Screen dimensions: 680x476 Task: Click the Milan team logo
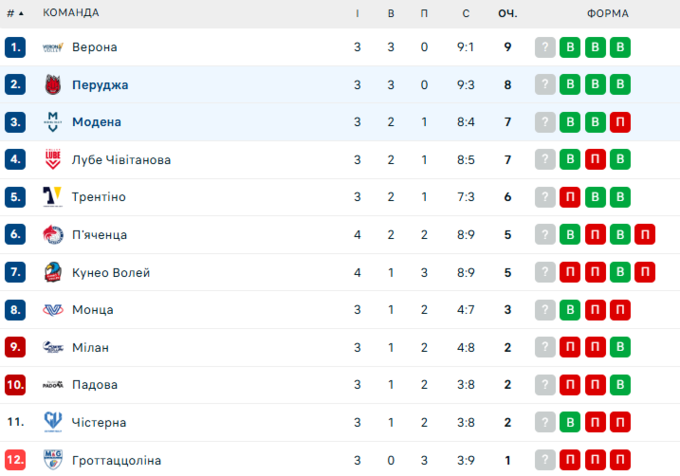tap(53, 347)
